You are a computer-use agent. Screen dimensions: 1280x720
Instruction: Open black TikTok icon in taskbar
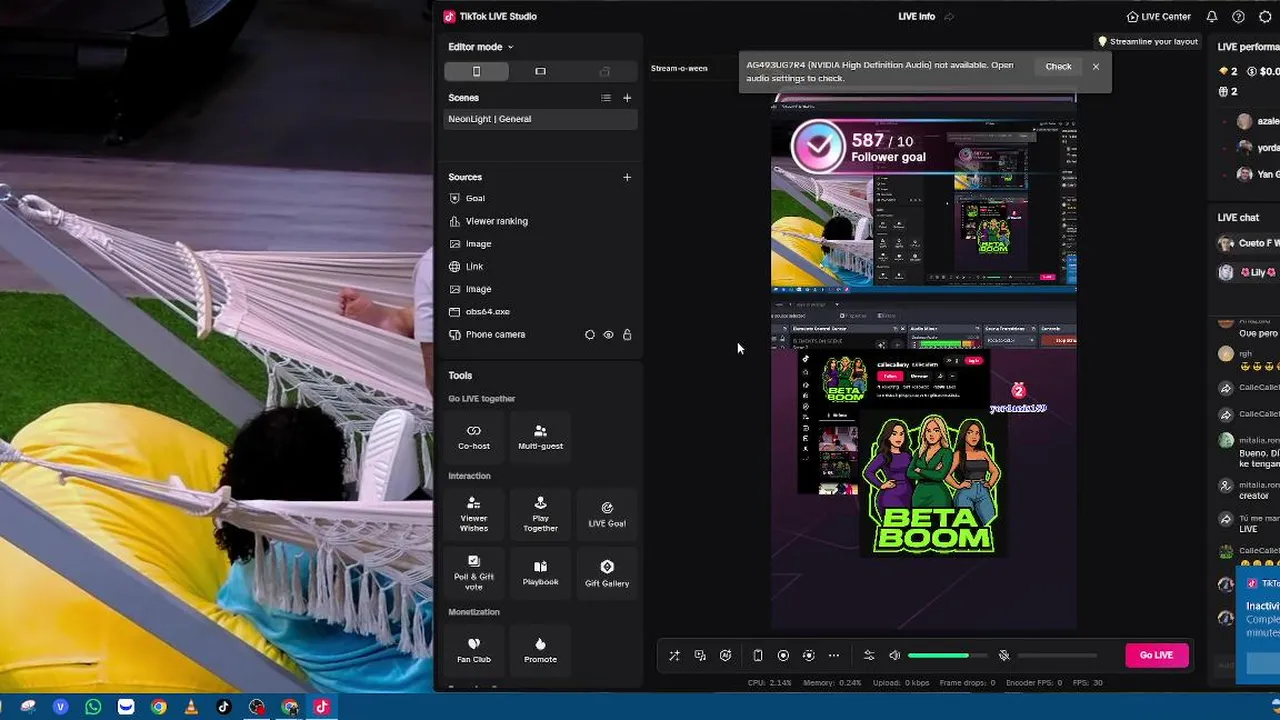coord(224,707)
